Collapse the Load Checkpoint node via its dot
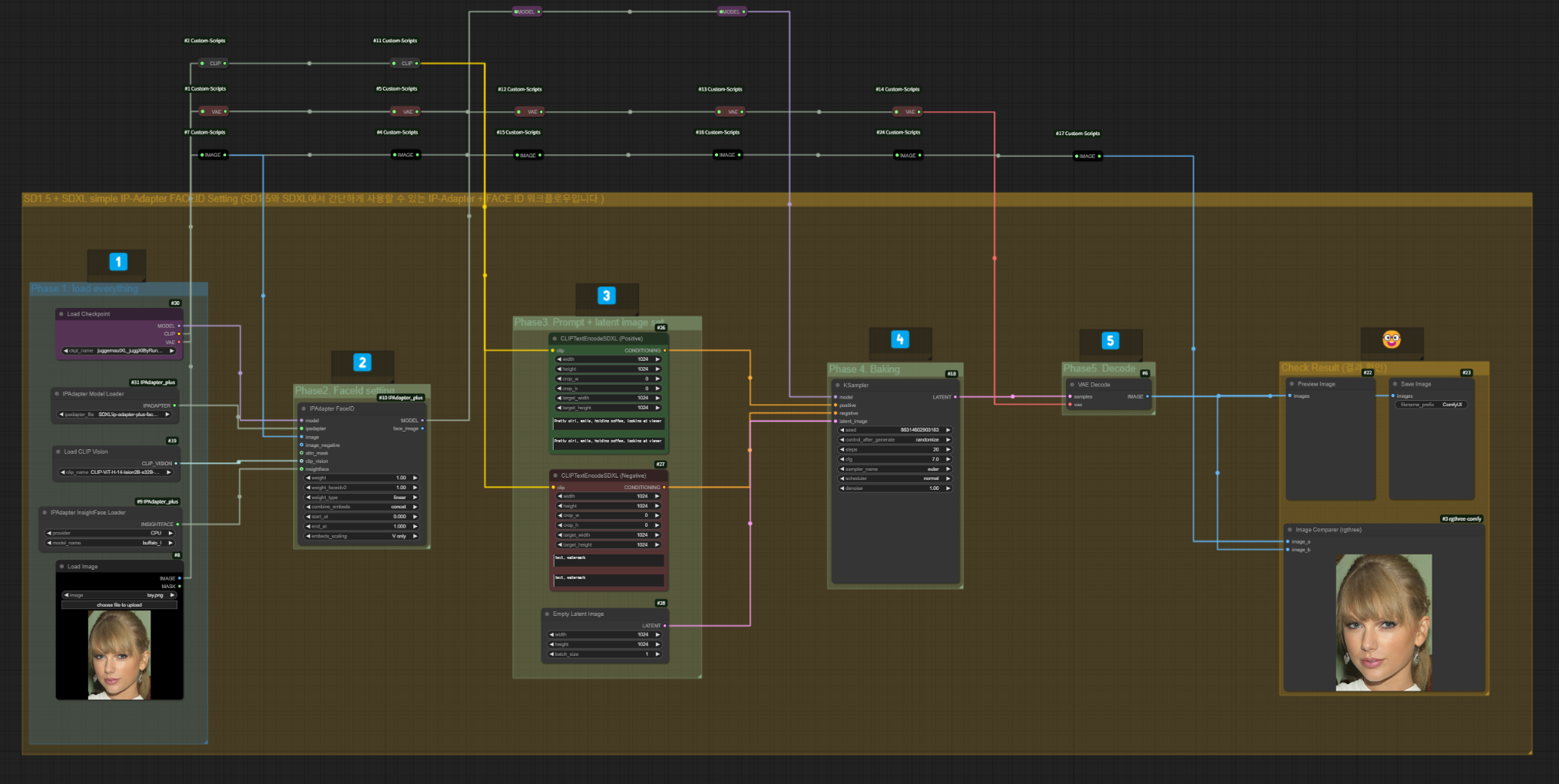Screen dimensions: 1559x784 click(x=61, y=314)
